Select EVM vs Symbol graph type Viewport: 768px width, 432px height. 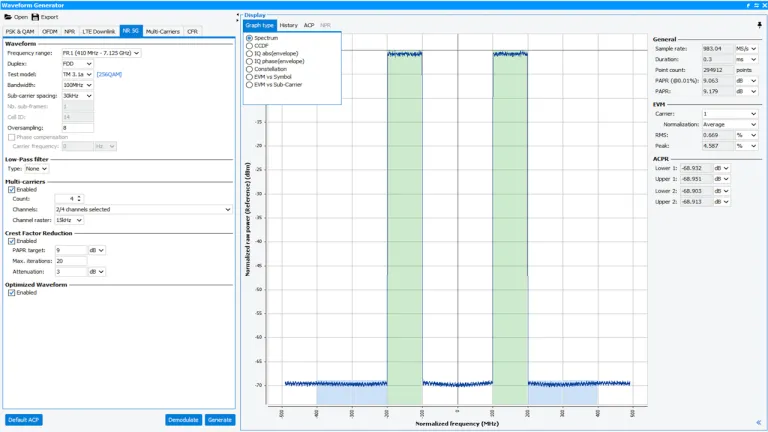coord(249,77)
